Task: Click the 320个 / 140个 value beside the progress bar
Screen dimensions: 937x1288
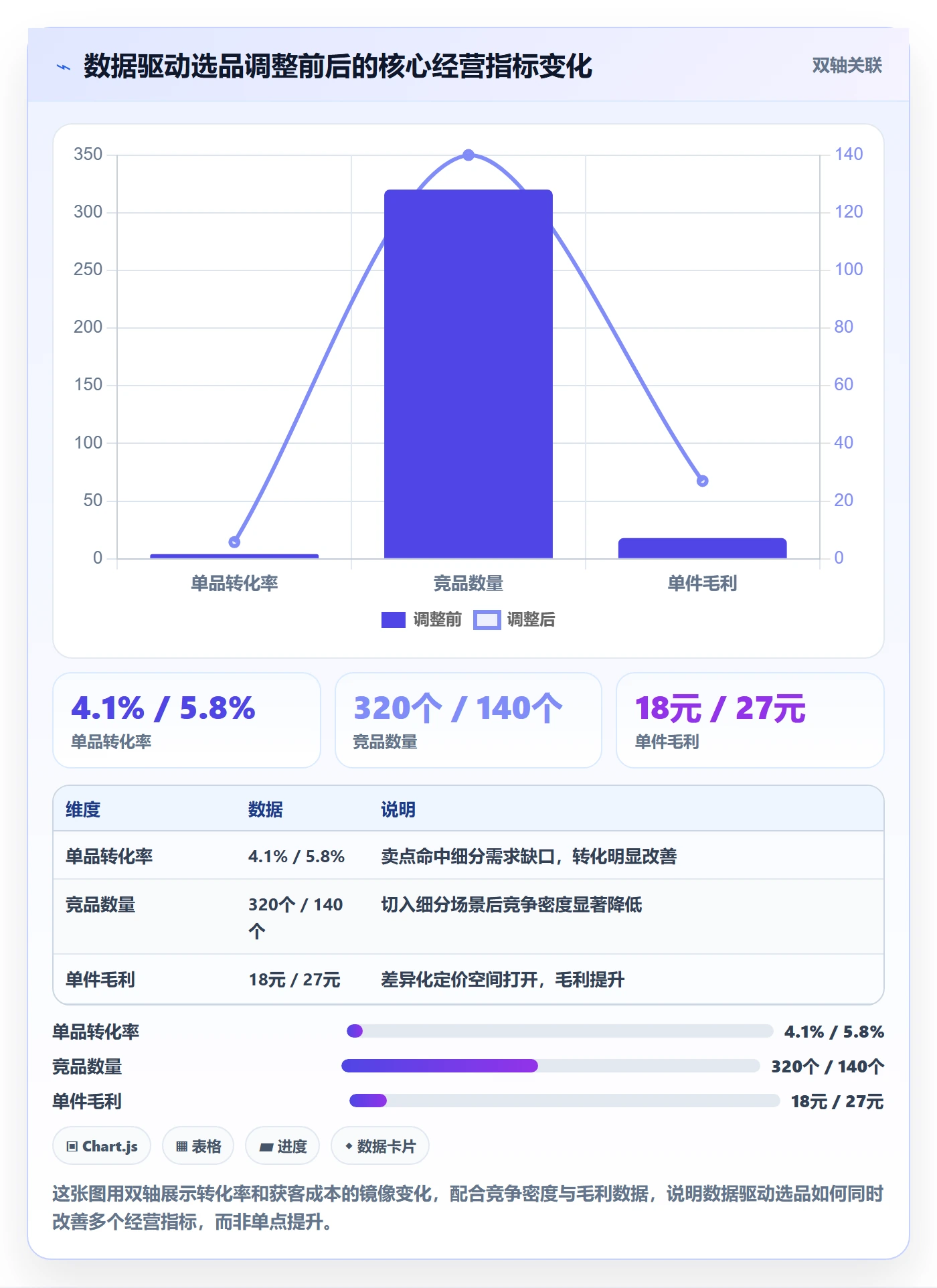Action: click(827, 1066)
